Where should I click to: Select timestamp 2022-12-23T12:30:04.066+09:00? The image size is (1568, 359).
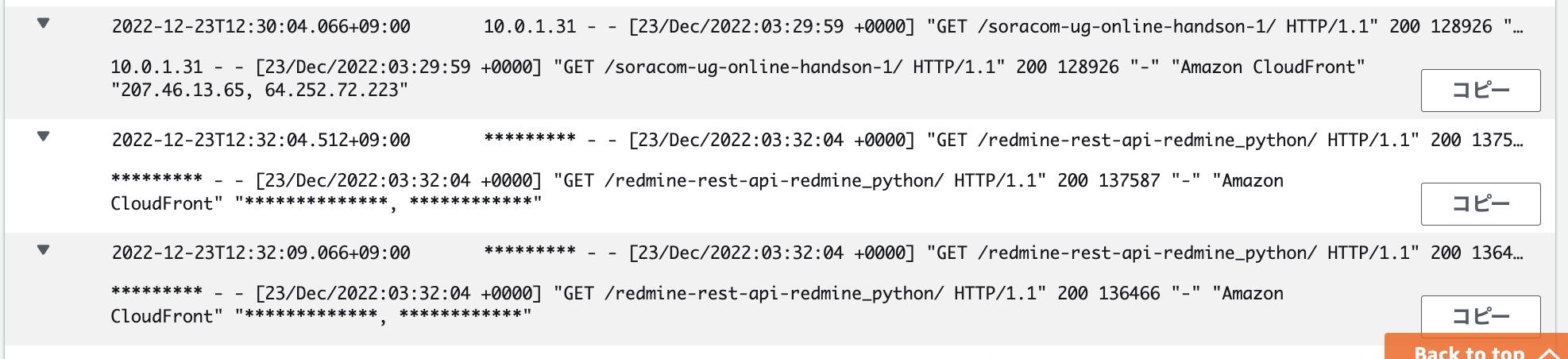(261, 26)
